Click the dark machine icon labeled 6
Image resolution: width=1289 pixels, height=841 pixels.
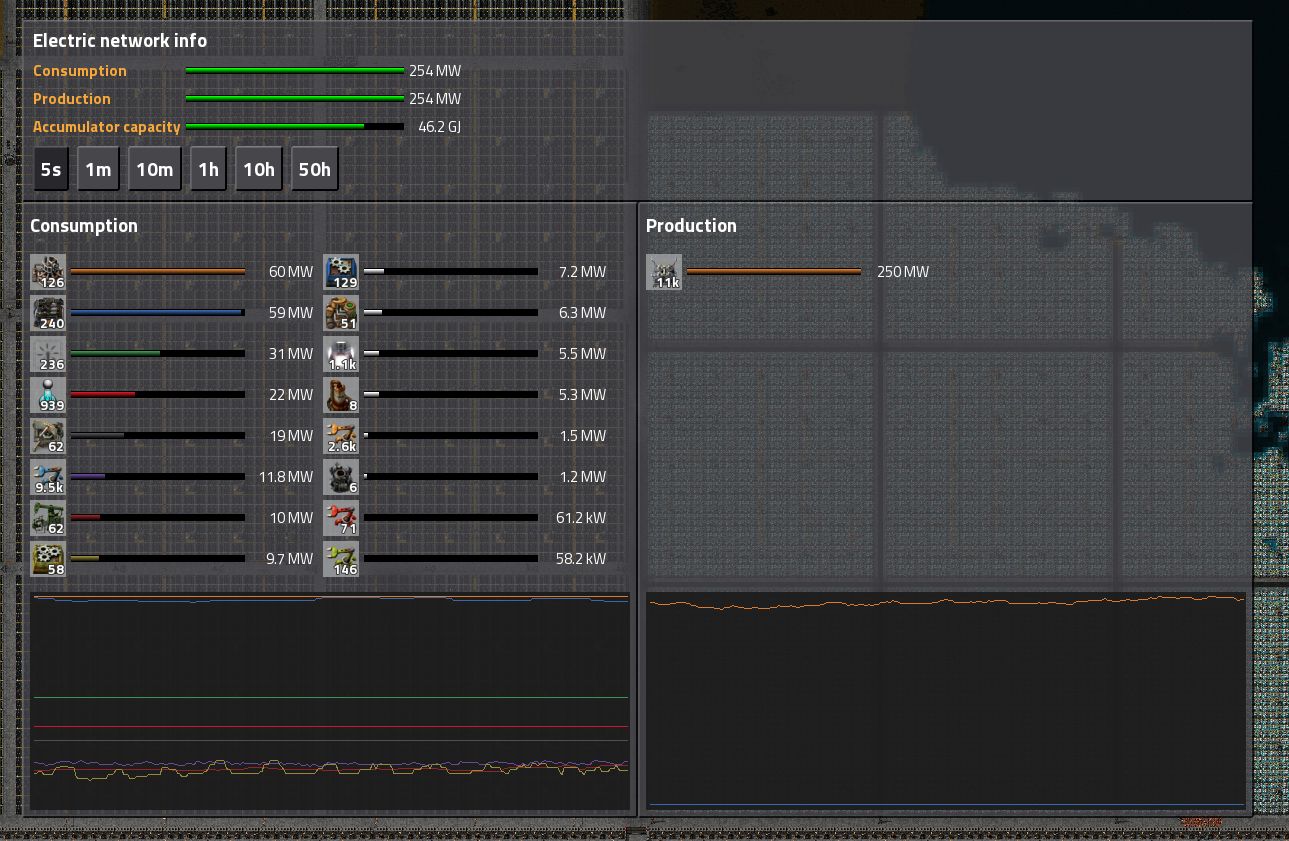[341, 477]
